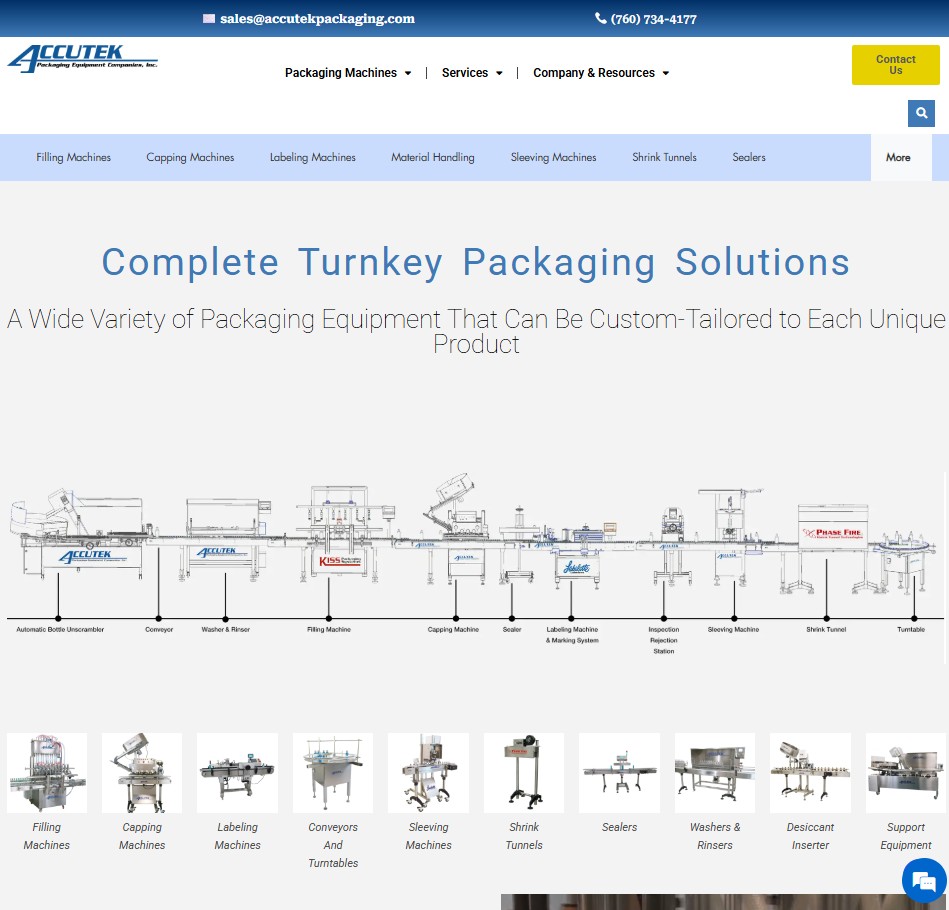
Task: Expand the Packaging Machines dropdown arrow
Action: click(x=408, y=73)
